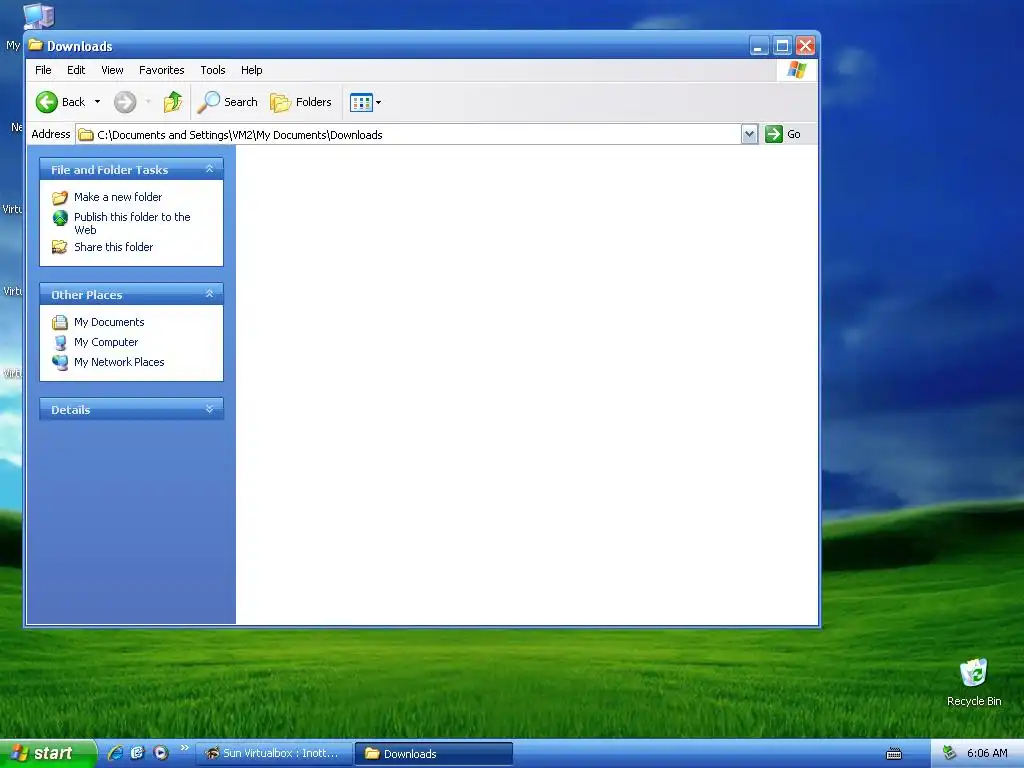Collapse the Other Places panel
The image size is (1024, 768).
click(210, 294)
